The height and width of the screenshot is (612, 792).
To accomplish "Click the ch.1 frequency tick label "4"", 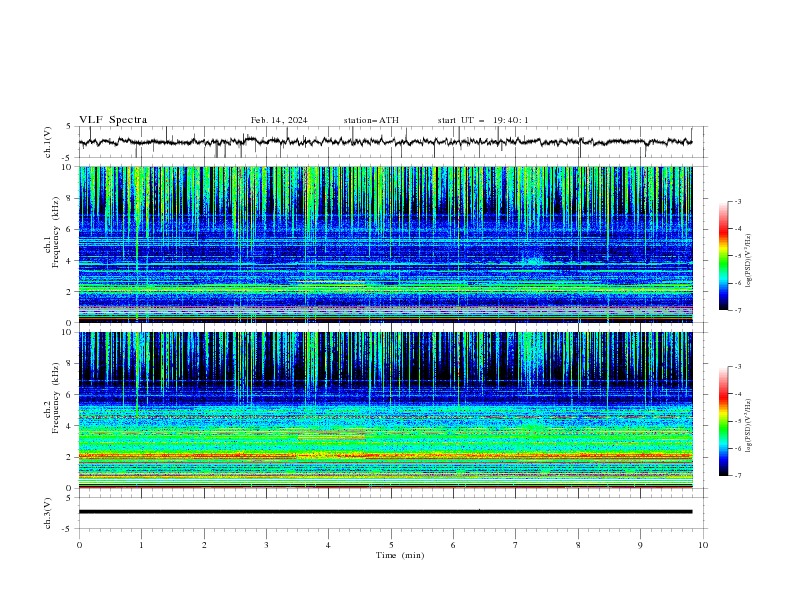I will 70,261.
